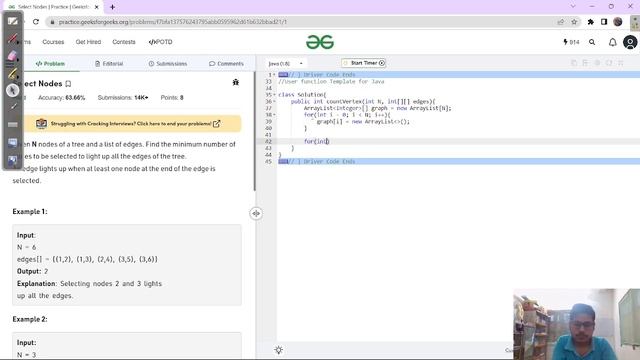Viewport: 640px width, 360px height.
Task: Click the Accuracy 63.66% text
Action: click(x=61, y=98)
